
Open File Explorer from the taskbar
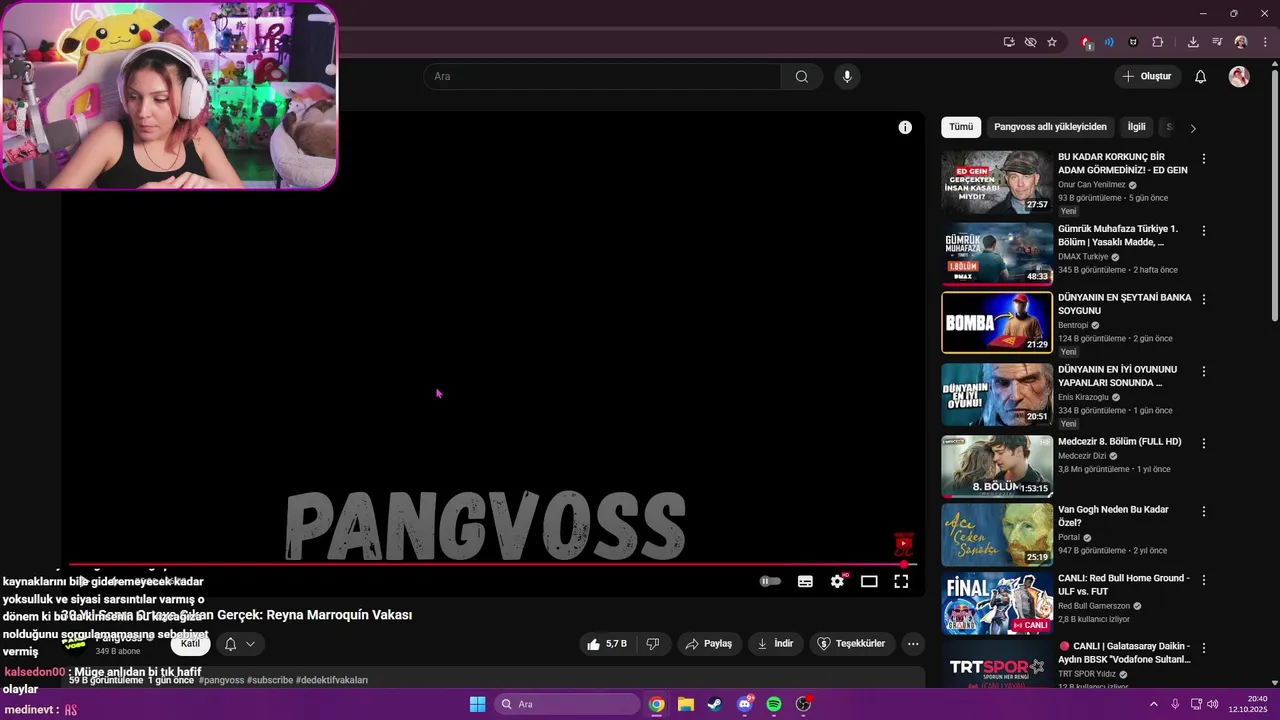685,704
